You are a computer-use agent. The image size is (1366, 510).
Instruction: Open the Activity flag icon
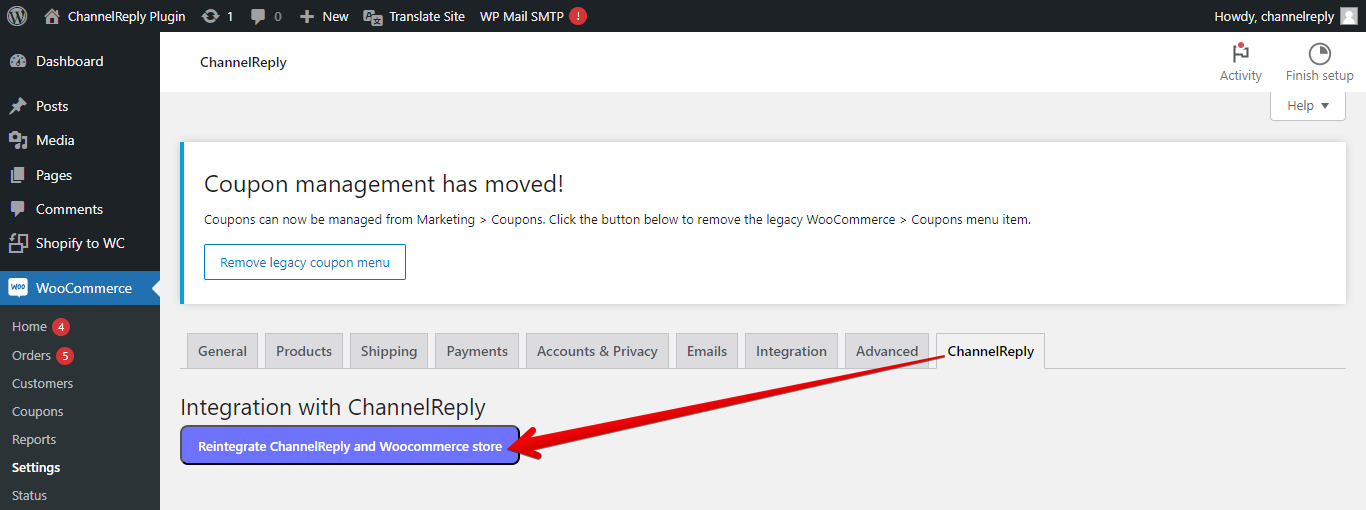[x=1241, y=53]
